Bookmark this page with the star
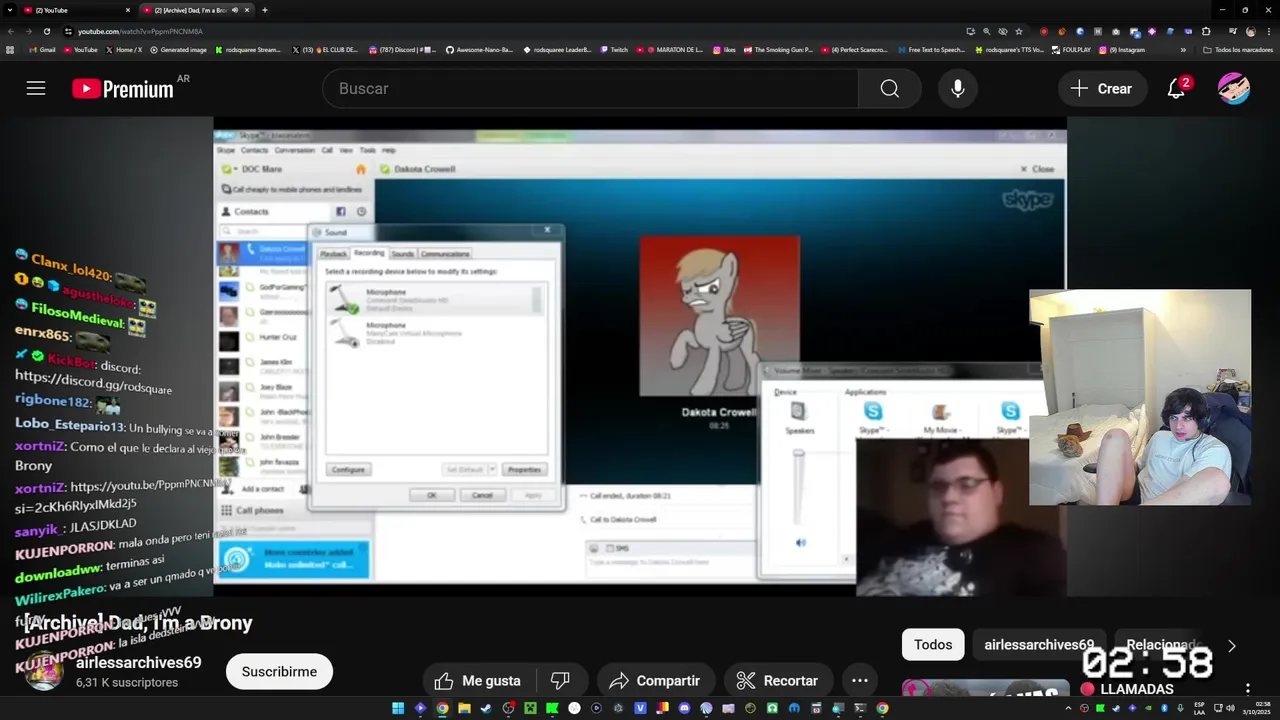 click(1018, 31)
